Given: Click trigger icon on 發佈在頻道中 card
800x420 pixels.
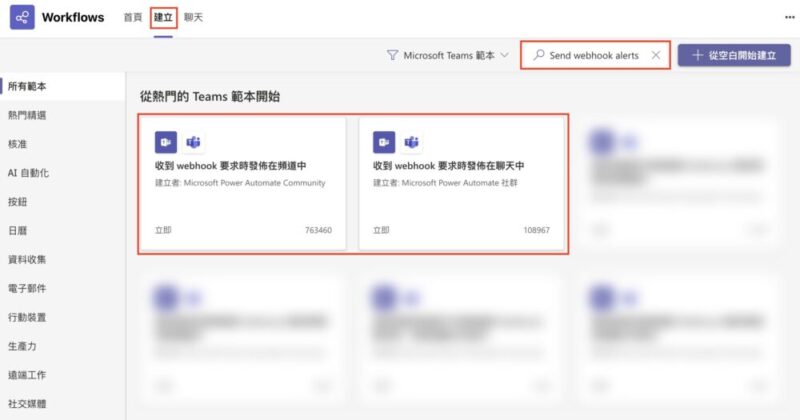Looking at the screenshot, I should [x=166, y=142].
